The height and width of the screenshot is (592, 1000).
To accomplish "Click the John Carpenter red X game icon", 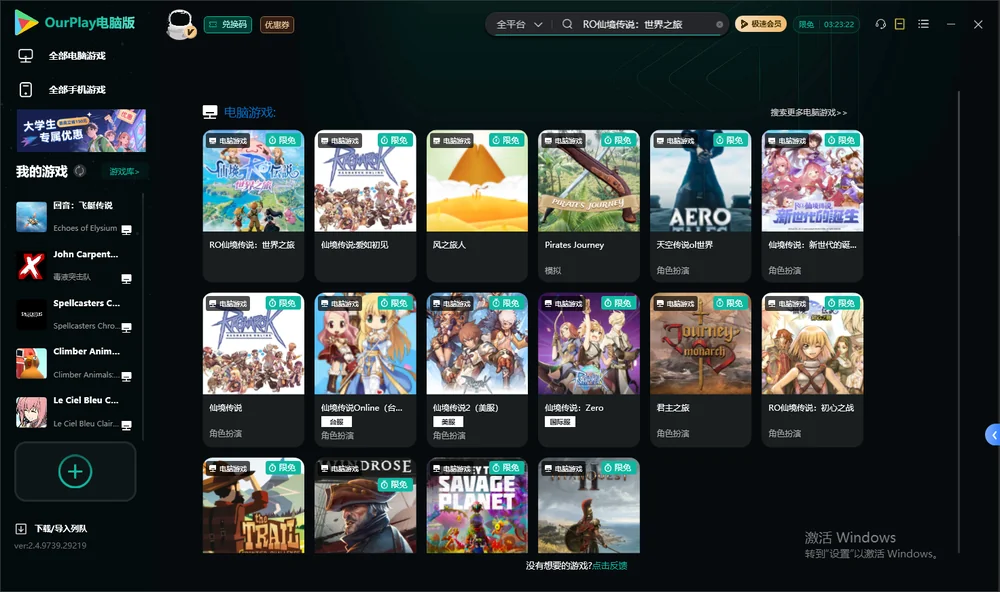I will 31,266.
